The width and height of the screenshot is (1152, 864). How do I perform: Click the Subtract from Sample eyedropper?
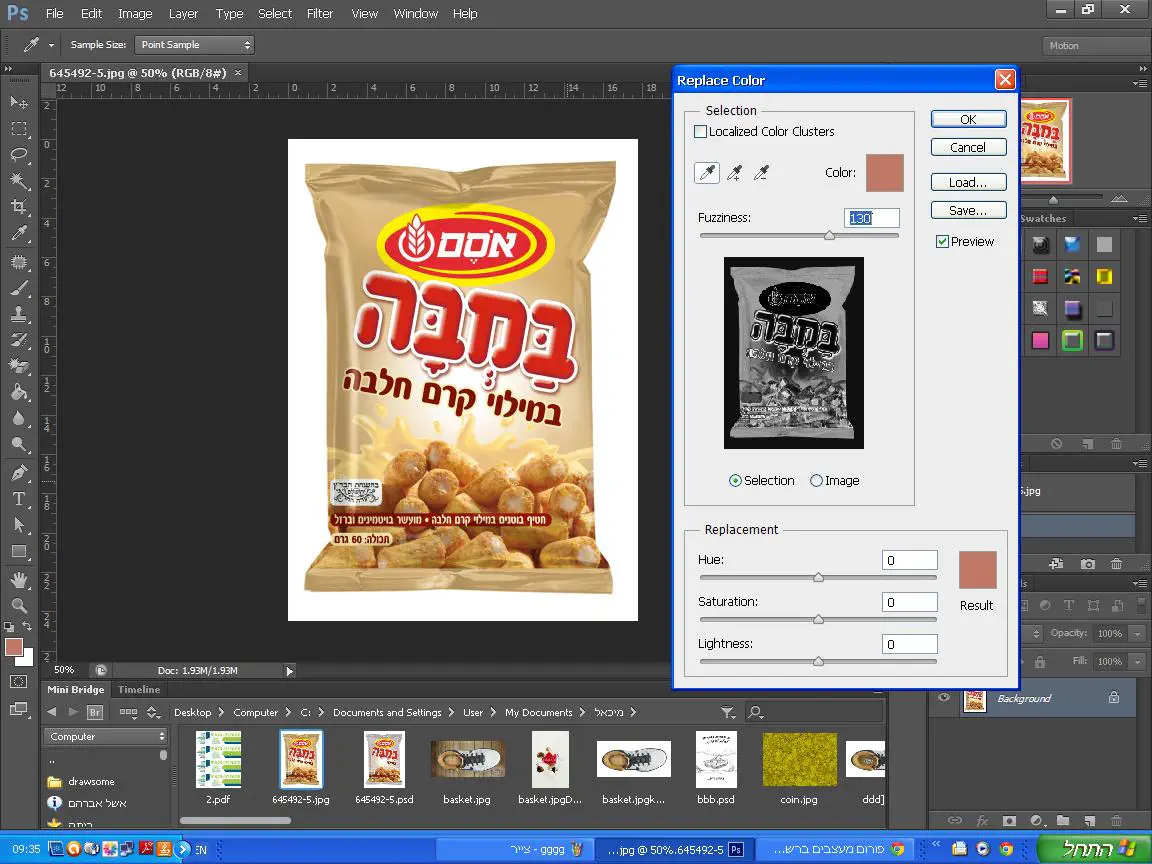[761, 174]
